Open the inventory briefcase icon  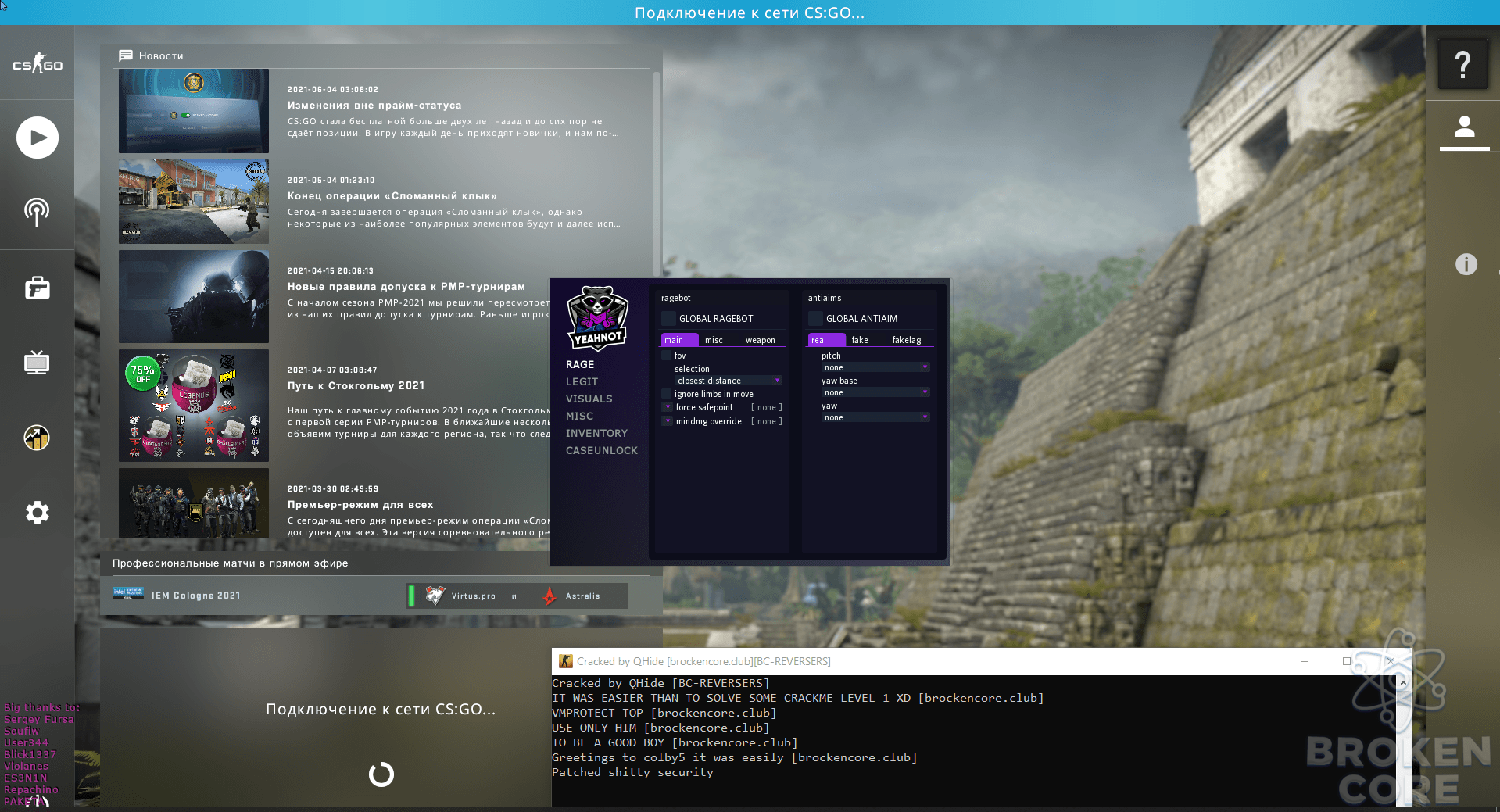click(37, 288)
